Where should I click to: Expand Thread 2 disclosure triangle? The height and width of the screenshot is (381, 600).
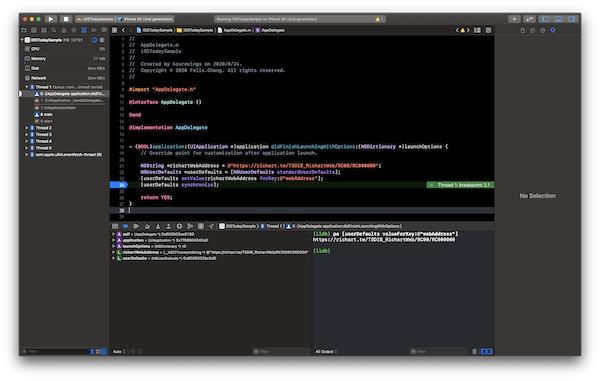click(x=26, y=128)
